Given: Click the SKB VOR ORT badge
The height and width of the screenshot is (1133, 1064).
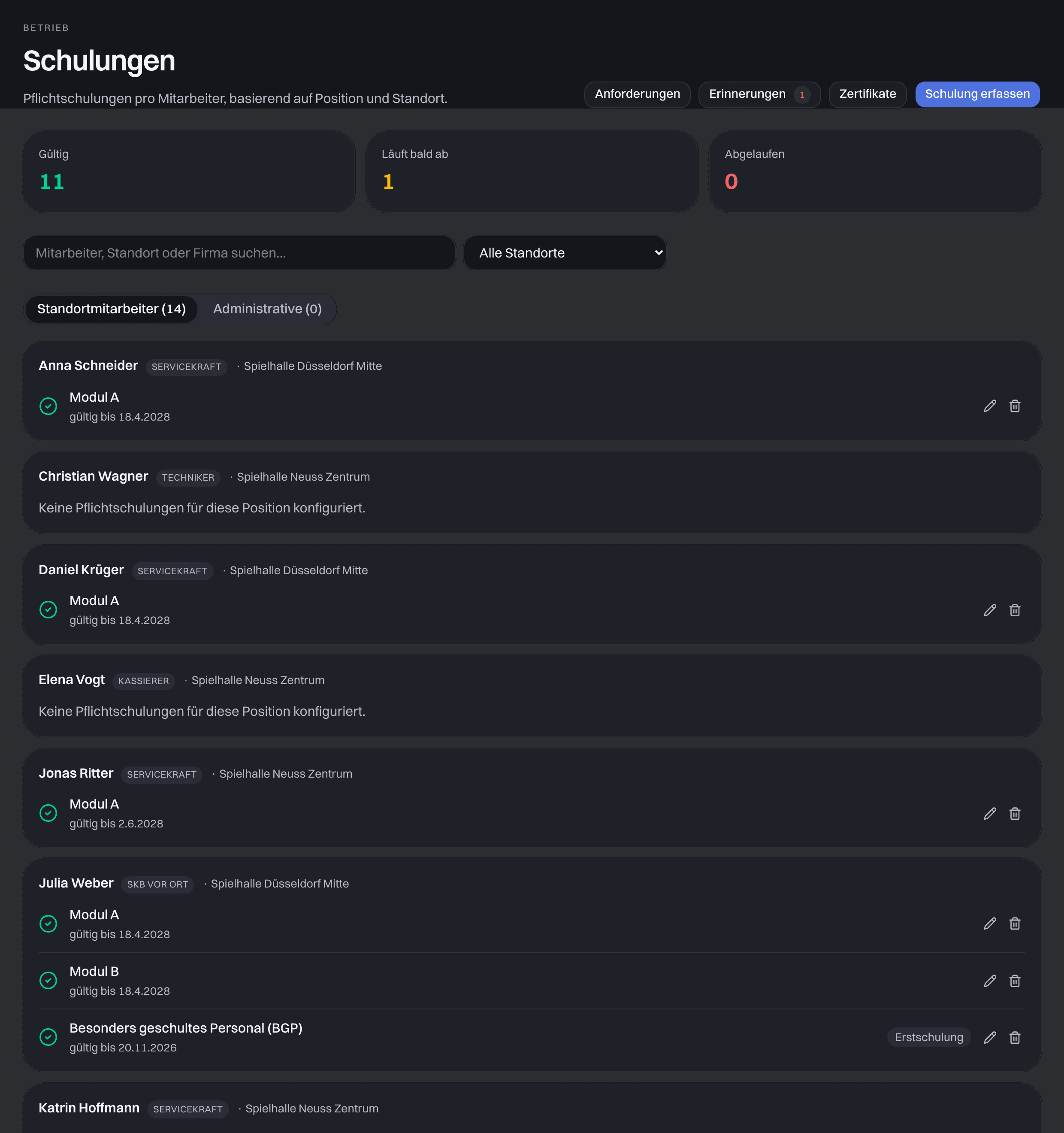Looking at the screenshot, I should 157,884.
